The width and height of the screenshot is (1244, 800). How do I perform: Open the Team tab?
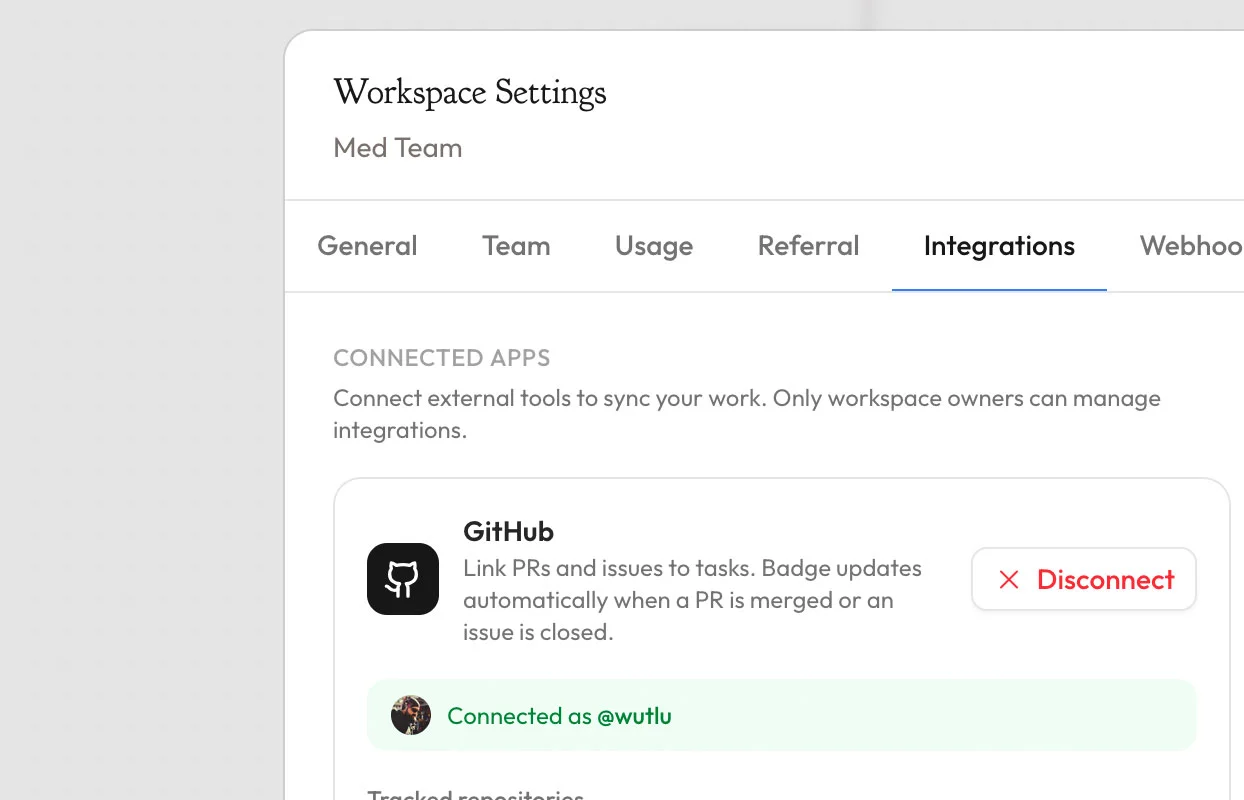pos(516,246)
